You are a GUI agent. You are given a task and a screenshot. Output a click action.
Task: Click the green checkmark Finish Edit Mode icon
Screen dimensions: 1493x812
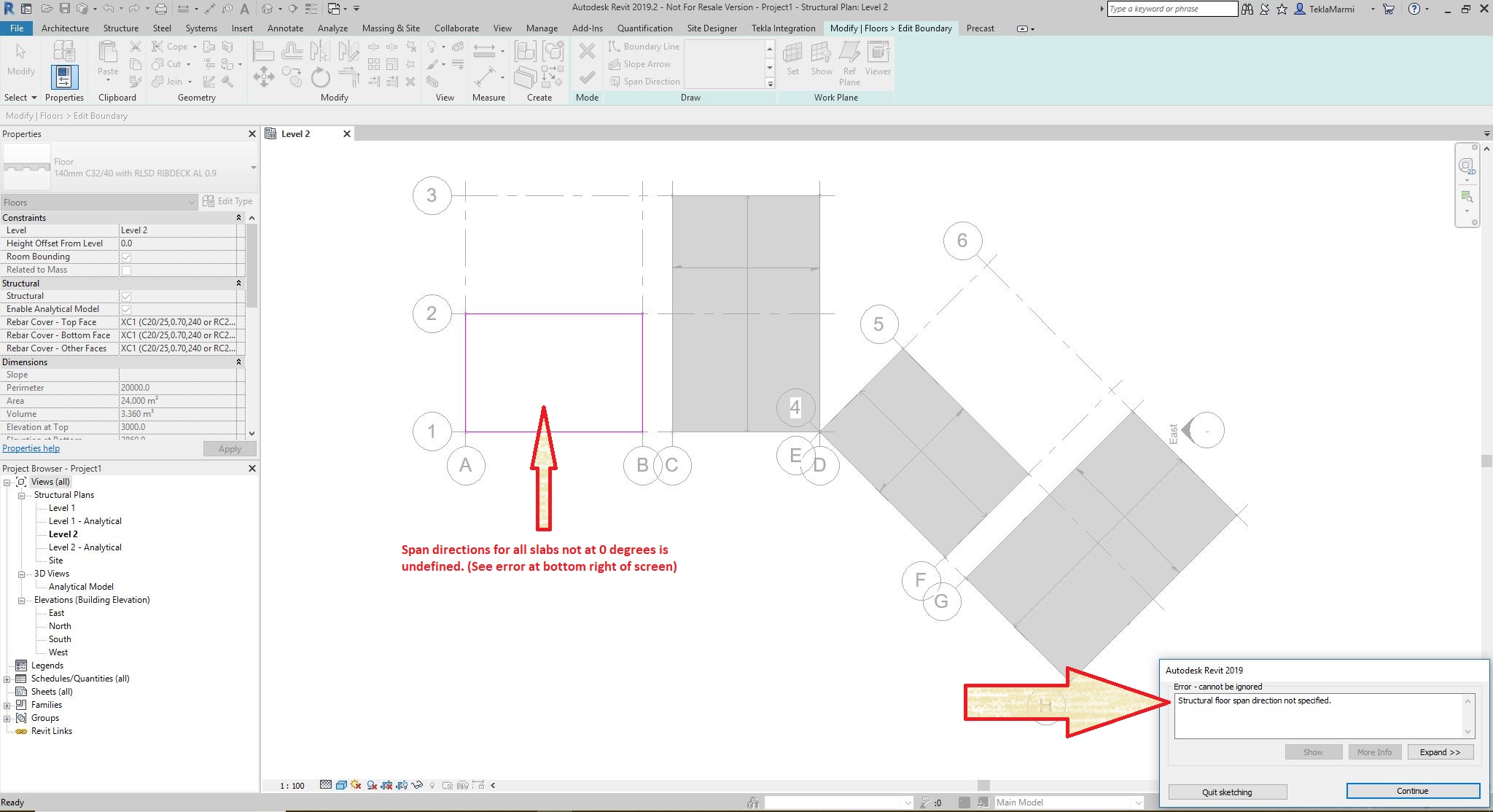tap(587, 77)
